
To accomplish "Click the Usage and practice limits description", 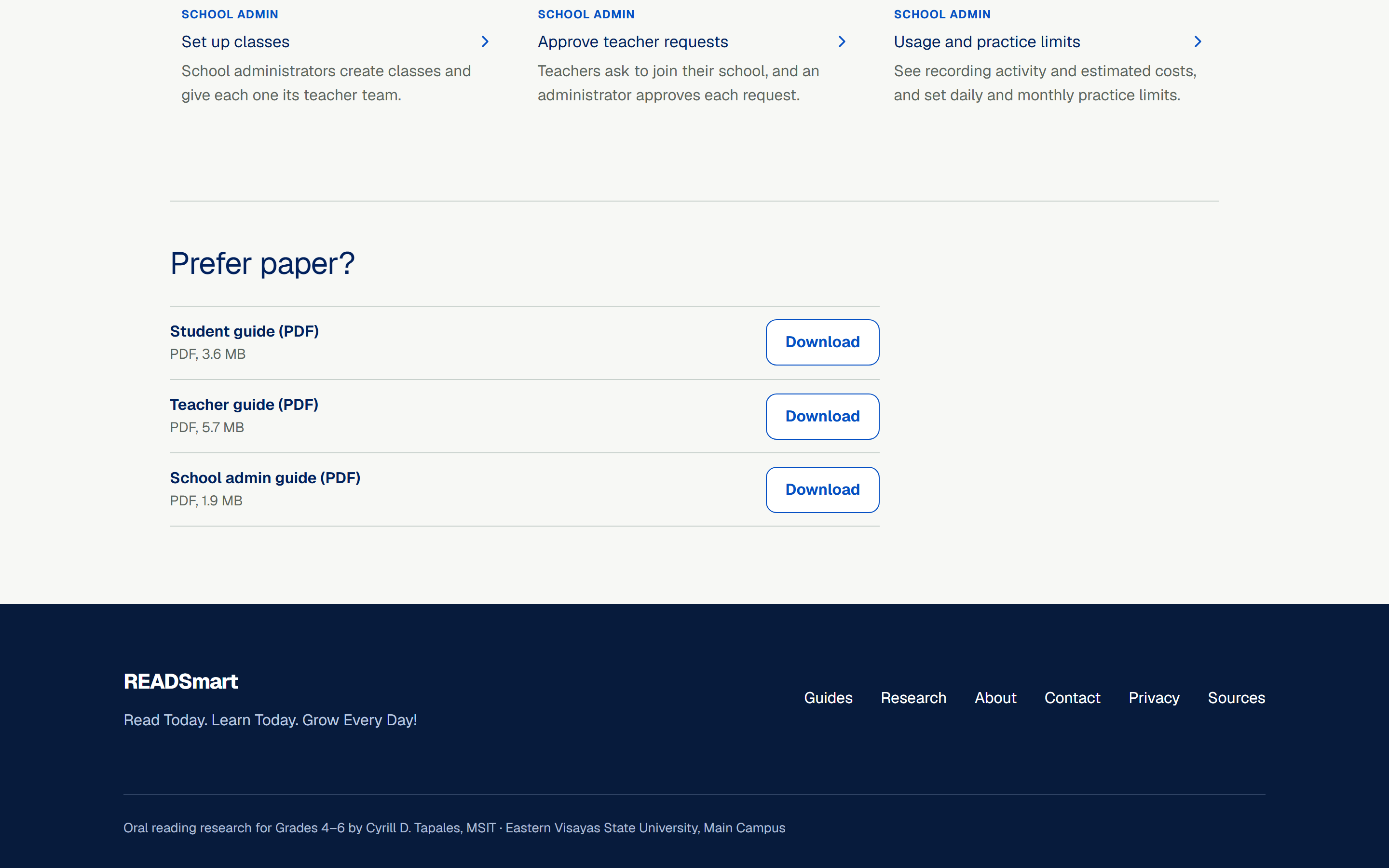I will (1045, 83).
